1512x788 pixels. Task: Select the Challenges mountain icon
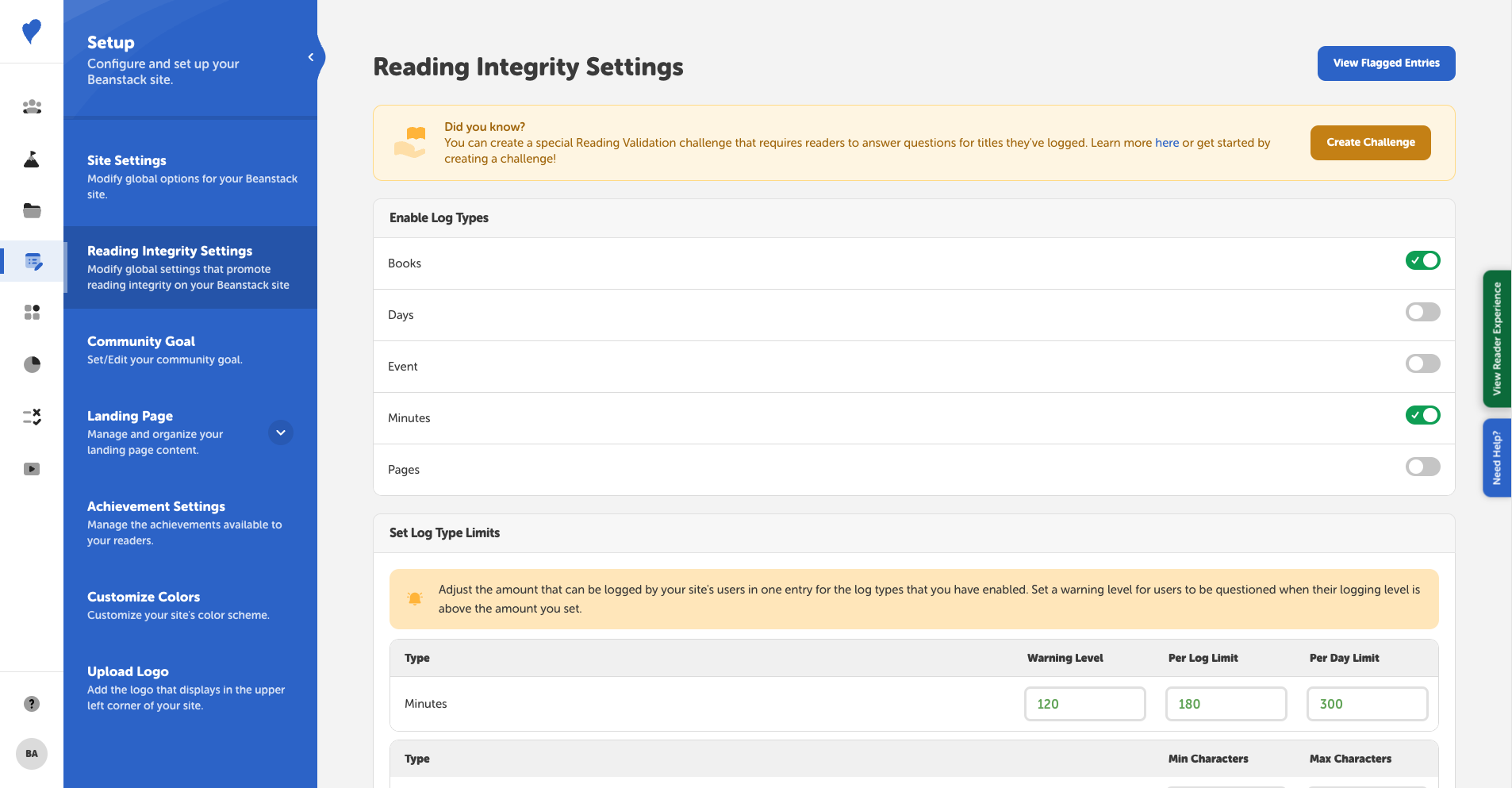pos(32,159)
